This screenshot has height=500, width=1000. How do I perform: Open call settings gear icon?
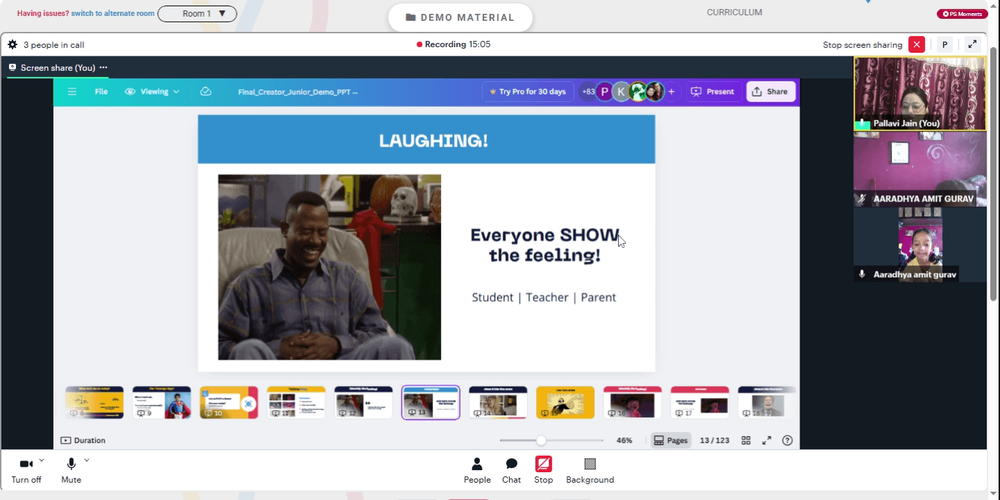(x=12, y=45)
